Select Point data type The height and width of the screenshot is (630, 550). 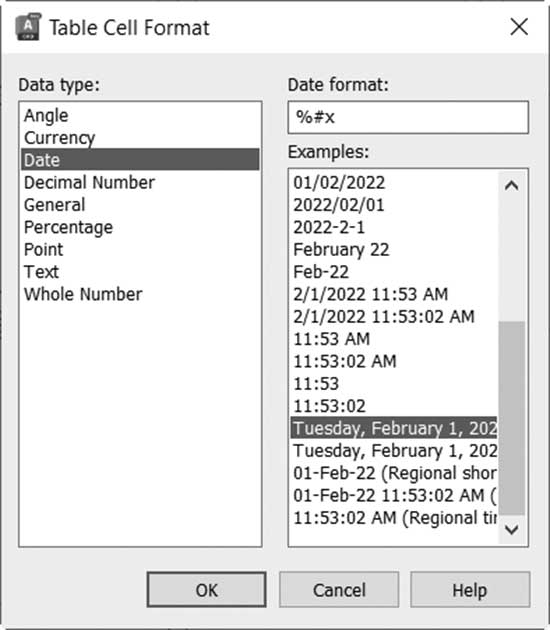click(140, 250)
